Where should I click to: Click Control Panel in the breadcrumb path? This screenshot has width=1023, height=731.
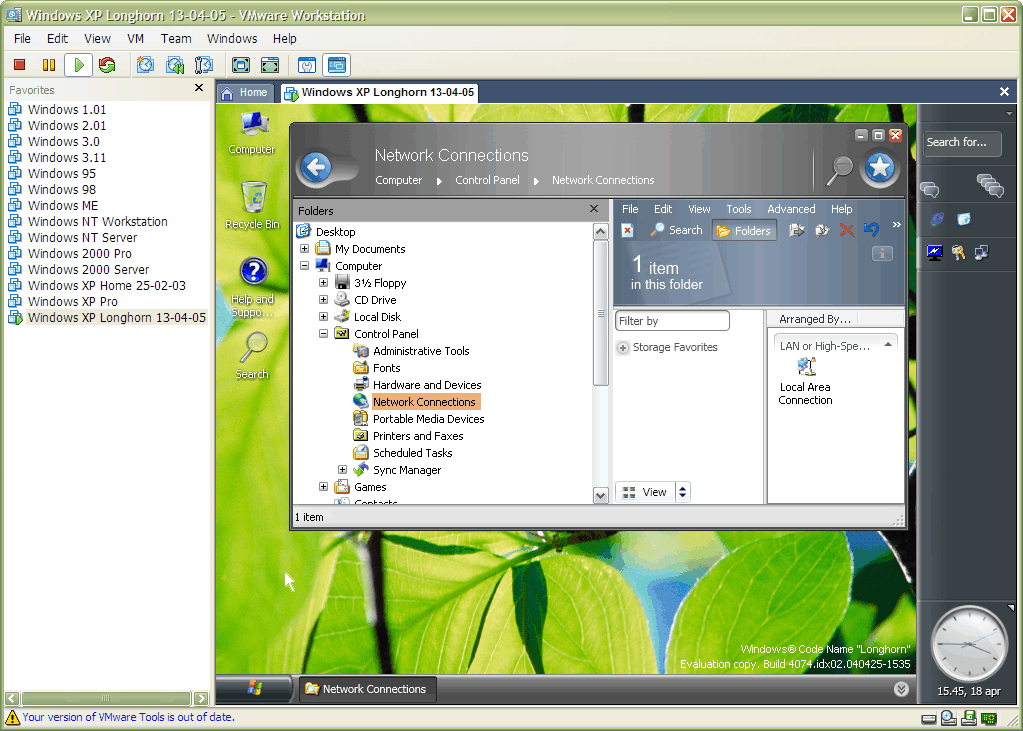point(487,180)
